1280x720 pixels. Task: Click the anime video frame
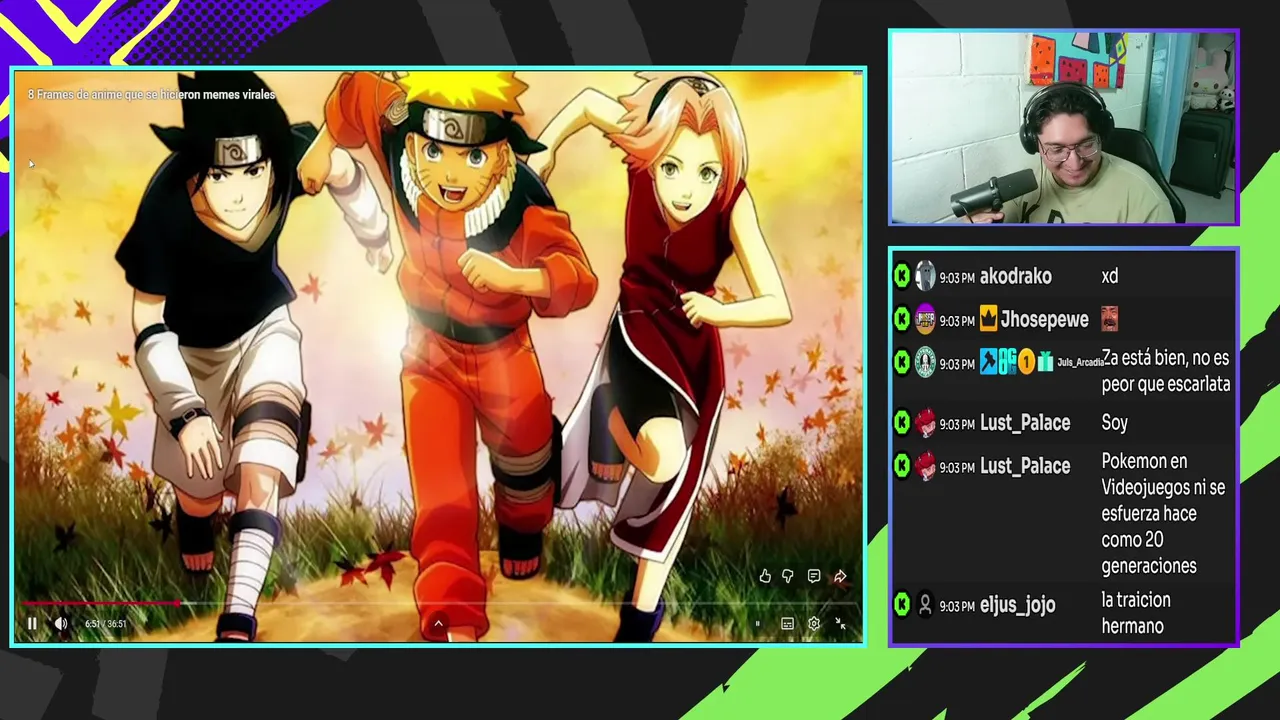pos(438,355)
